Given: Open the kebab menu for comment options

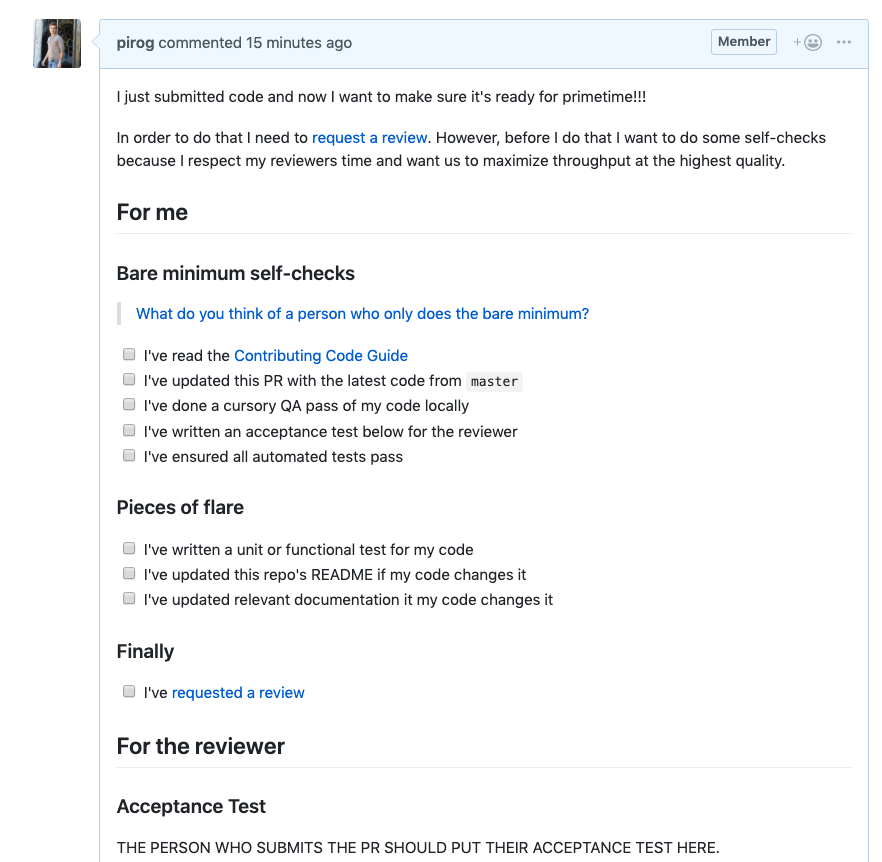Looking at the screenshot, I should pos(844,42).
